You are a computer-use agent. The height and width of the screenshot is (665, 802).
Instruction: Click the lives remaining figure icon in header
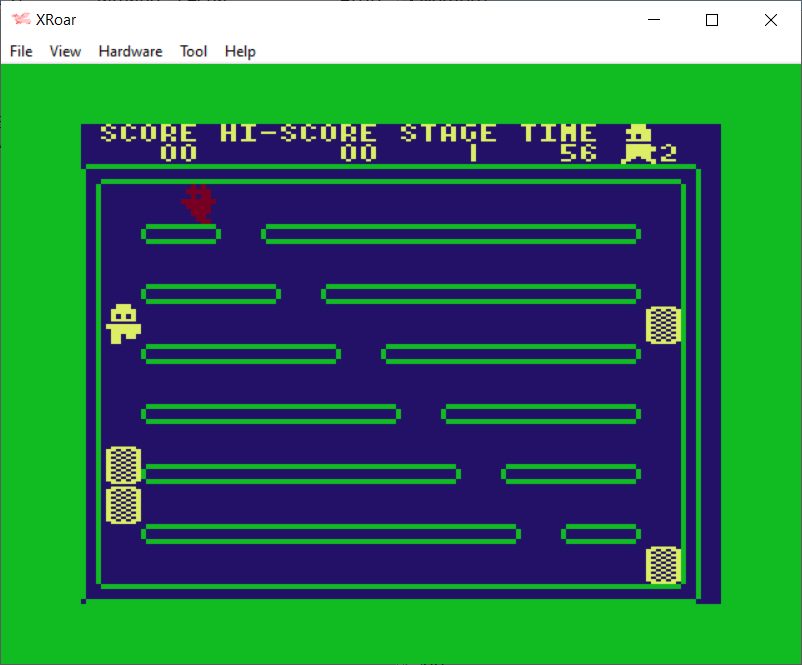click(x=638, y=144)
